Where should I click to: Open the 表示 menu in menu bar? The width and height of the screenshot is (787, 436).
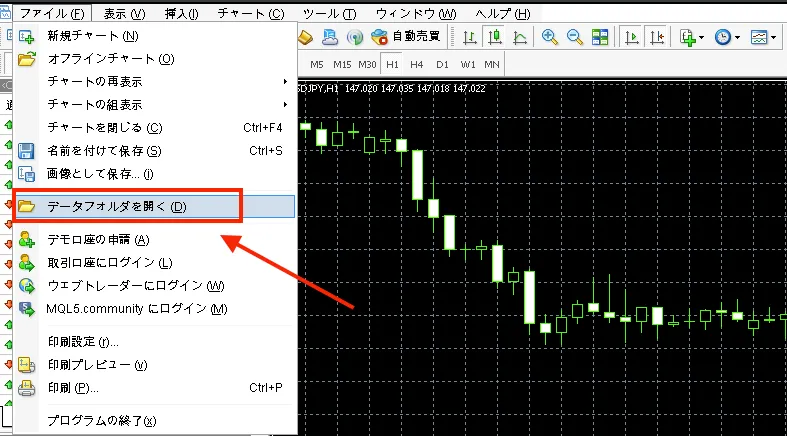point(124,14)
